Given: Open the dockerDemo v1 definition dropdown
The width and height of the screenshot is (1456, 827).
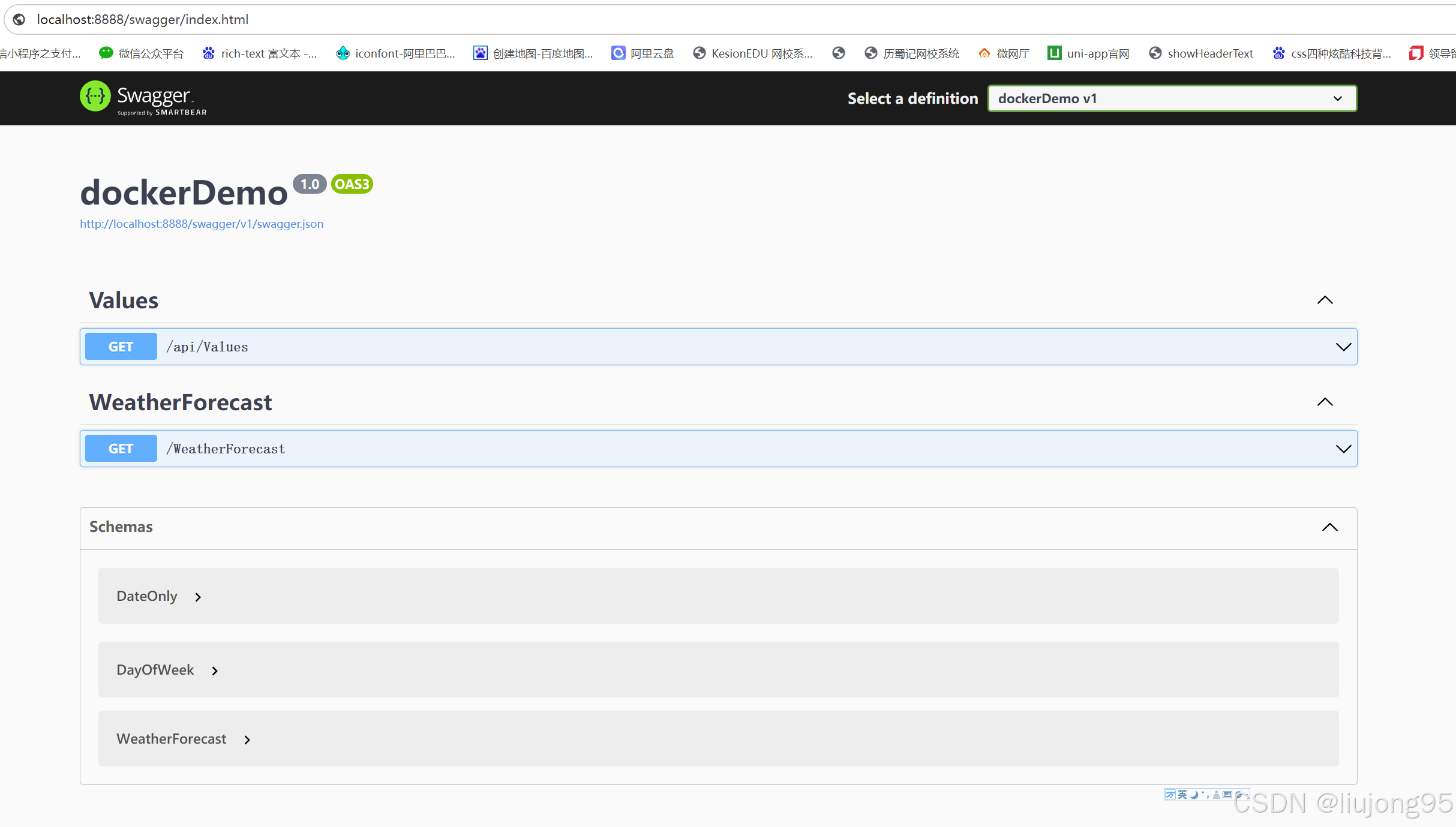Looking at the screenshot, I should click(1172, 98).
